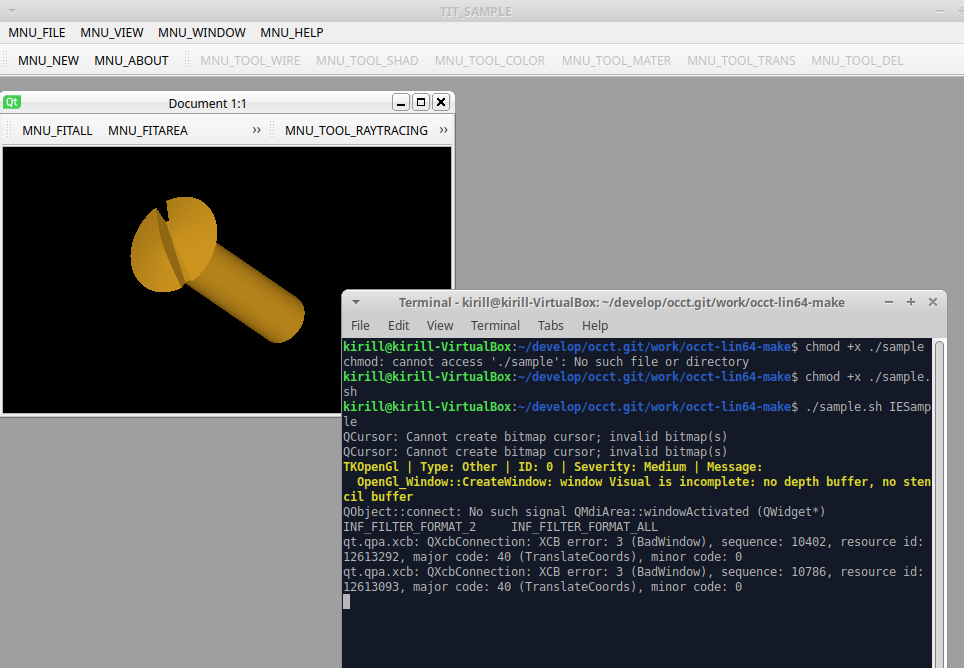Open the Terminal menu in terminal menubar
Viewport: 964px width, 668px height.
(x=495, y=325)
